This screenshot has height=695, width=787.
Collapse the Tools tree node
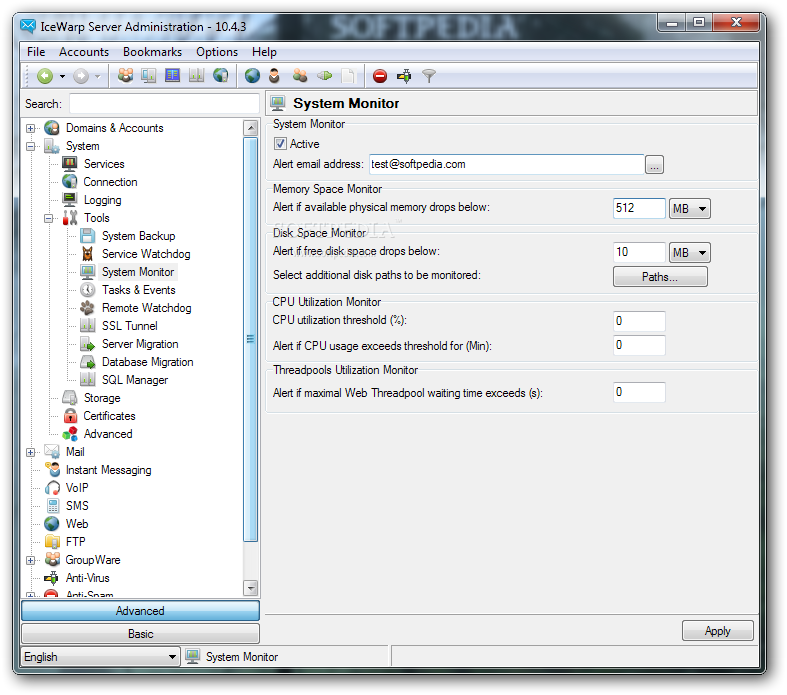(49, 218)
